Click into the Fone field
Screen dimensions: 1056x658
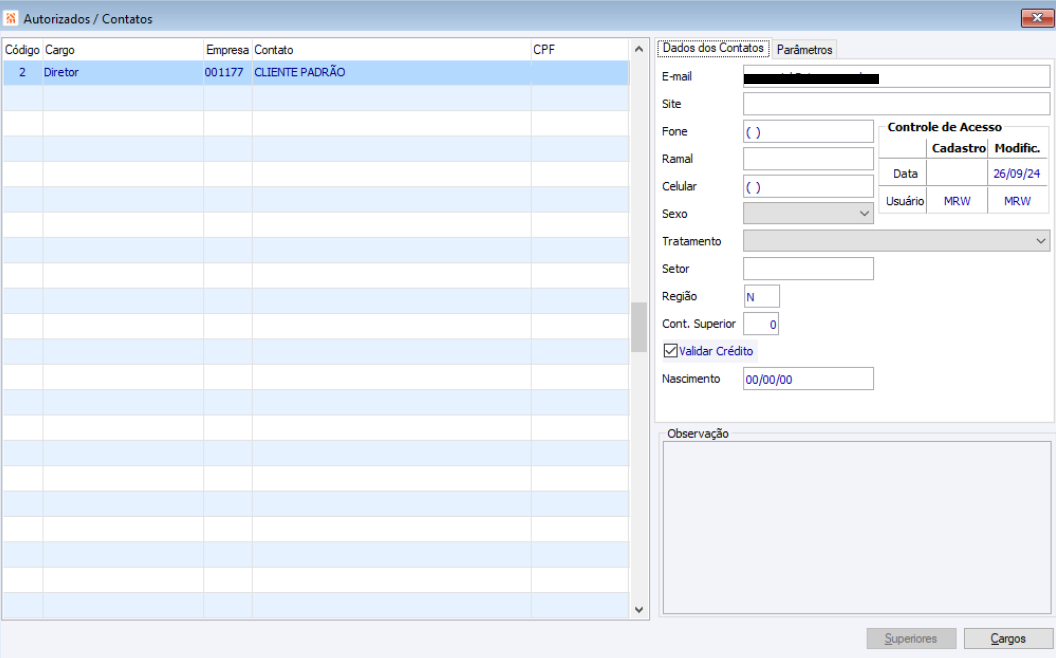click(x=808, y=131)
